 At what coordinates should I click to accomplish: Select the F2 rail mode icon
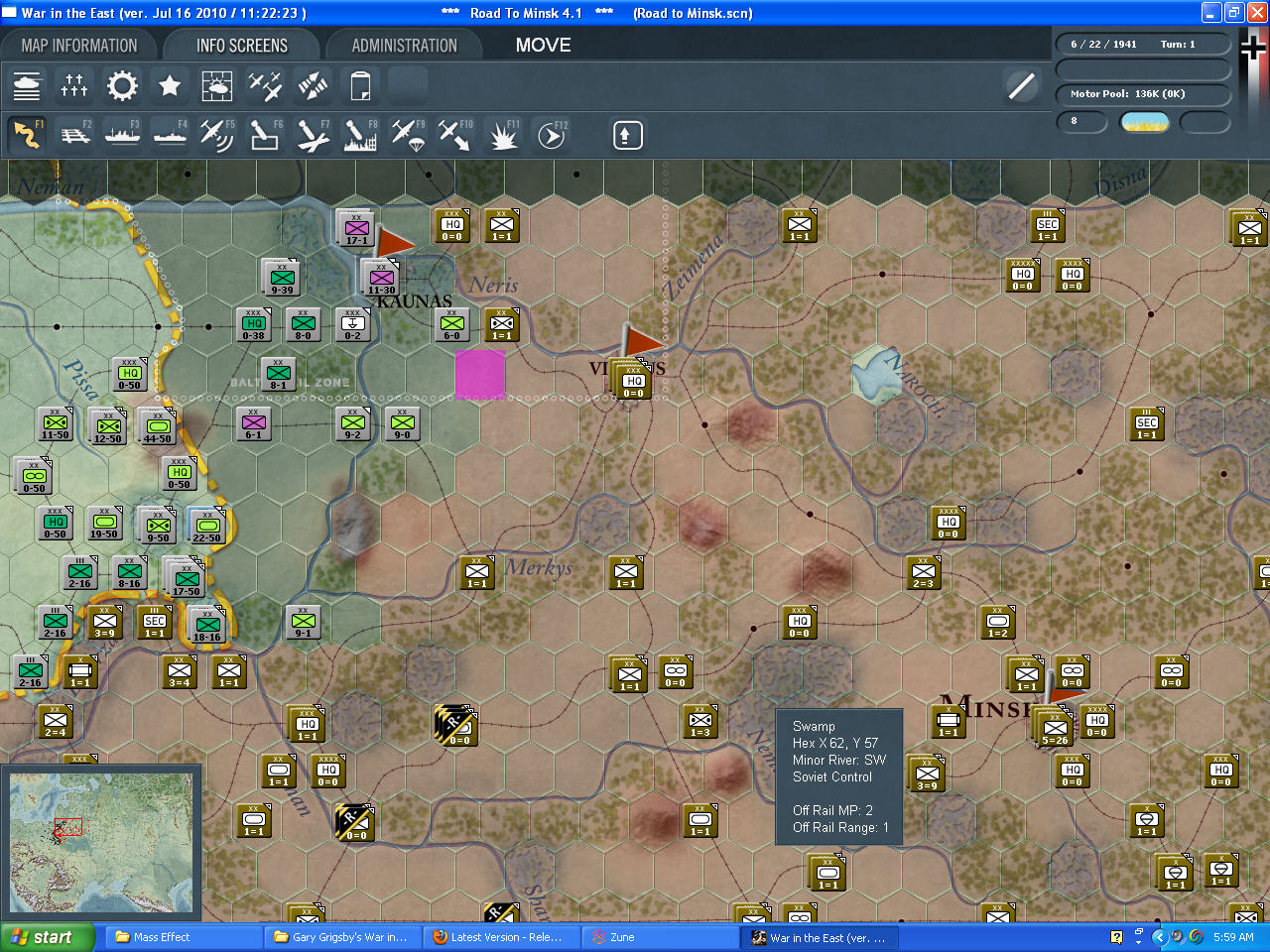click(74, 135)
